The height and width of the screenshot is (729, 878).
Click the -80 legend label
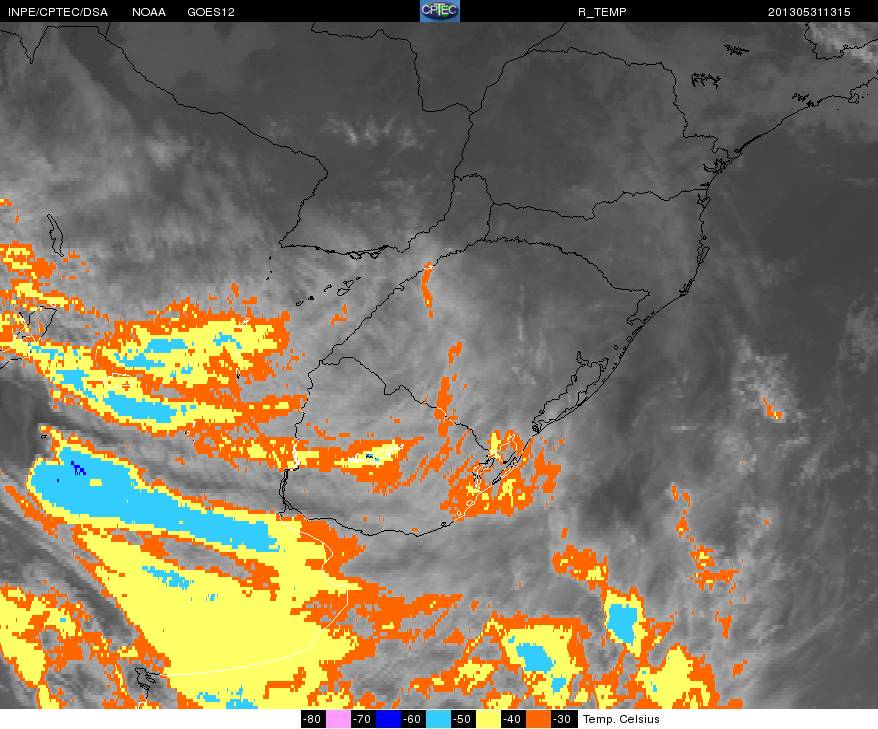pyautogui.click(x=313, y=719)
